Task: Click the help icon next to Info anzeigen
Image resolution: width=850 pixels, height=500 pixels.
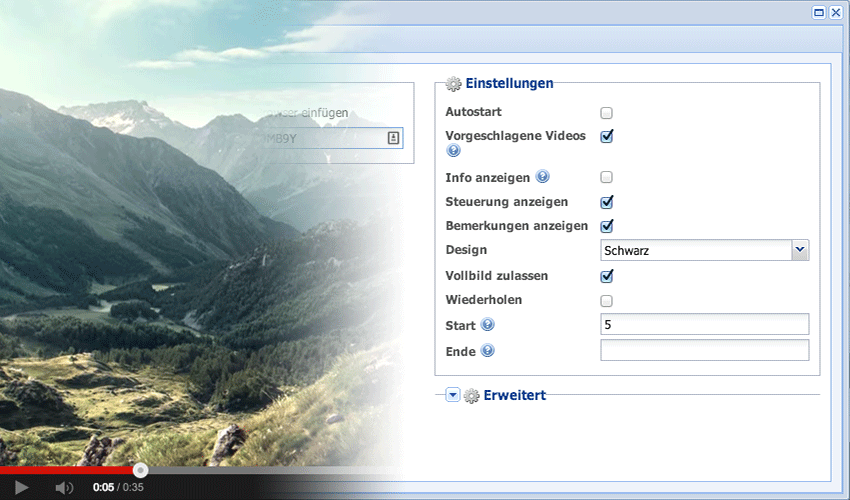Action: pyautogui.click(x=542, y=177)
